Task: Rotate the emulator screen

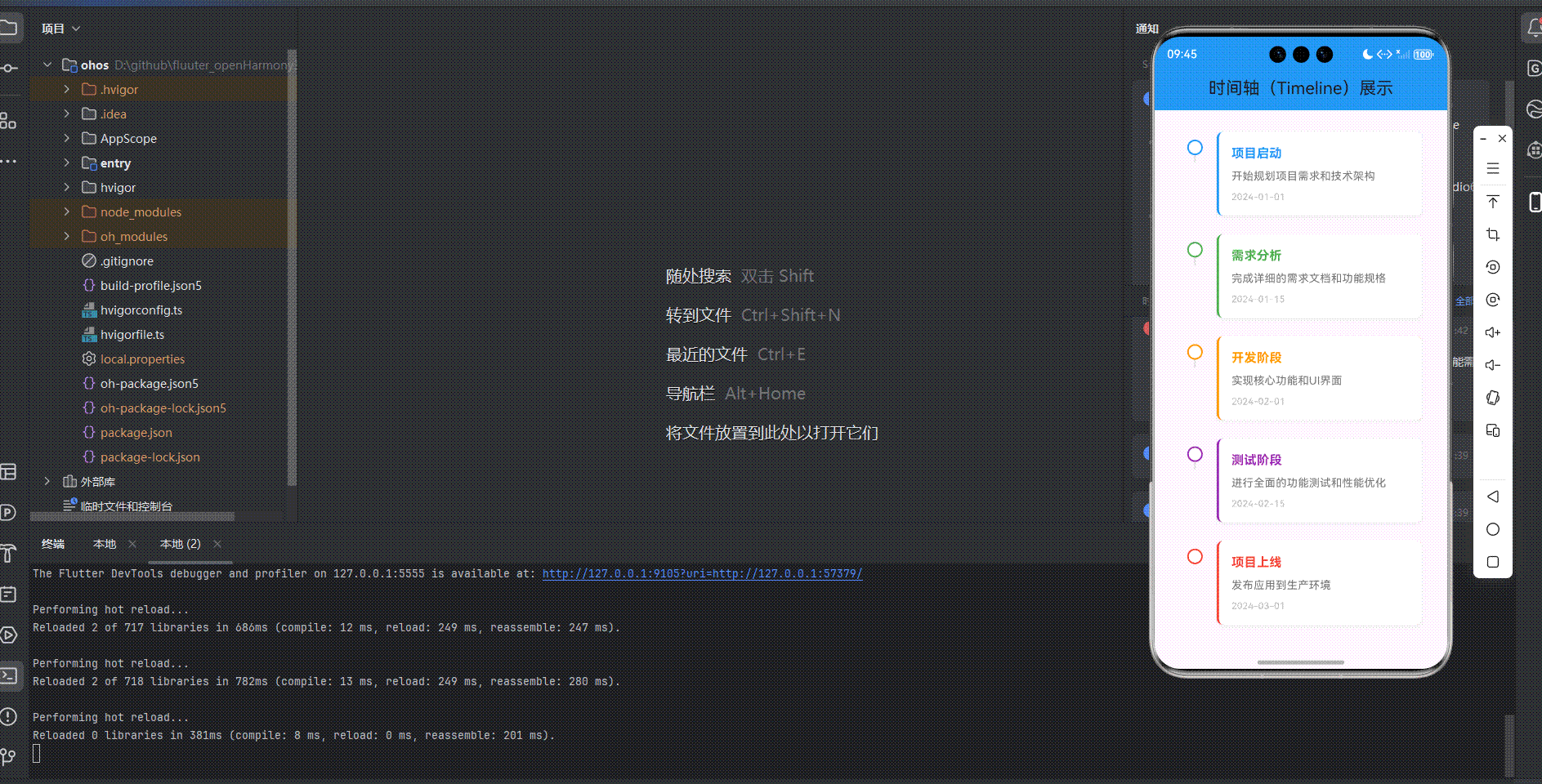Action: (1493, 267)
